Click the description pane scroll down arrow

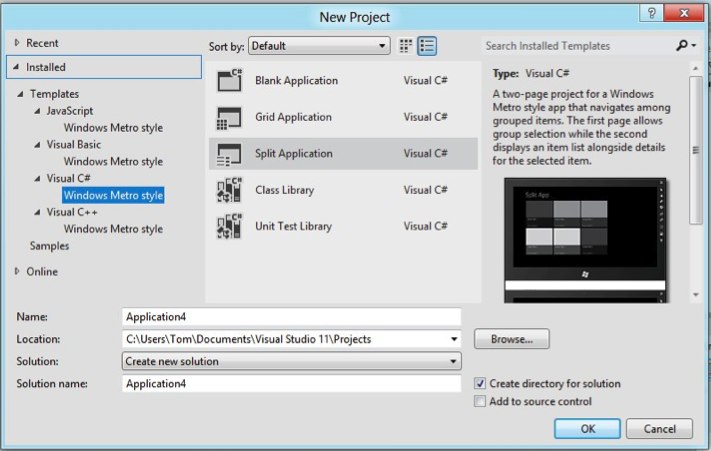696,295
